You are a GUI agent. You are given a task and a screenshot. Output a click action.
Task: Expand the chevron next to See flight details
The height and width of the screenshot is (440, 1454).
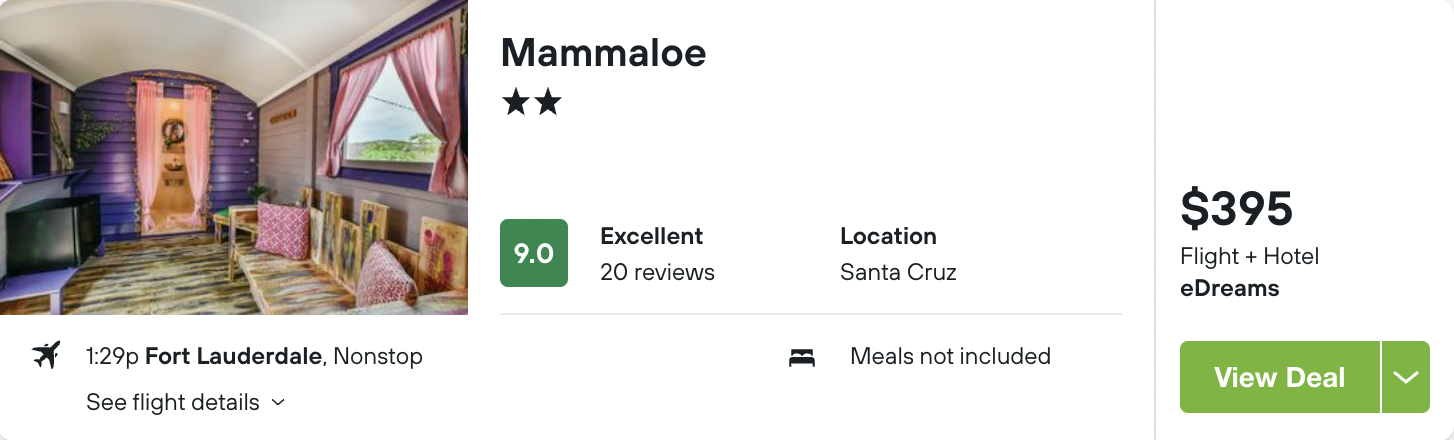[x=279, y=403]
